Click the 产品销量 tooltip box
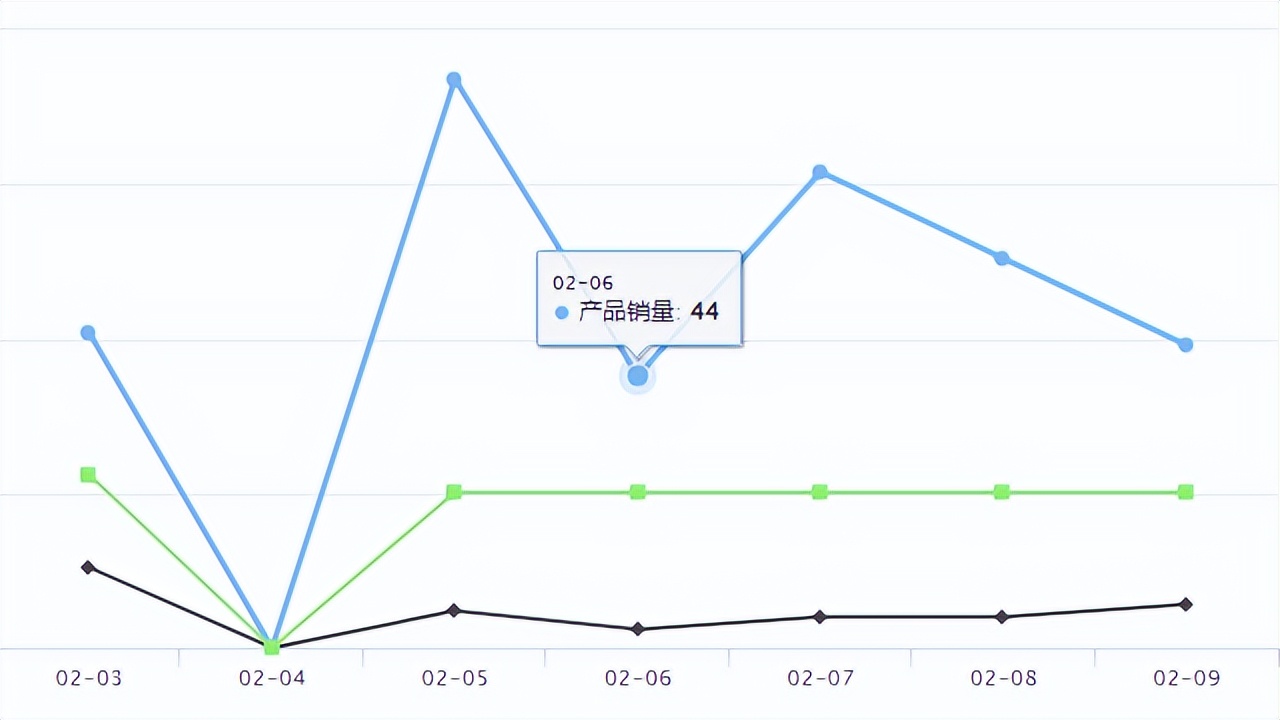 click(x=639, y=298)
